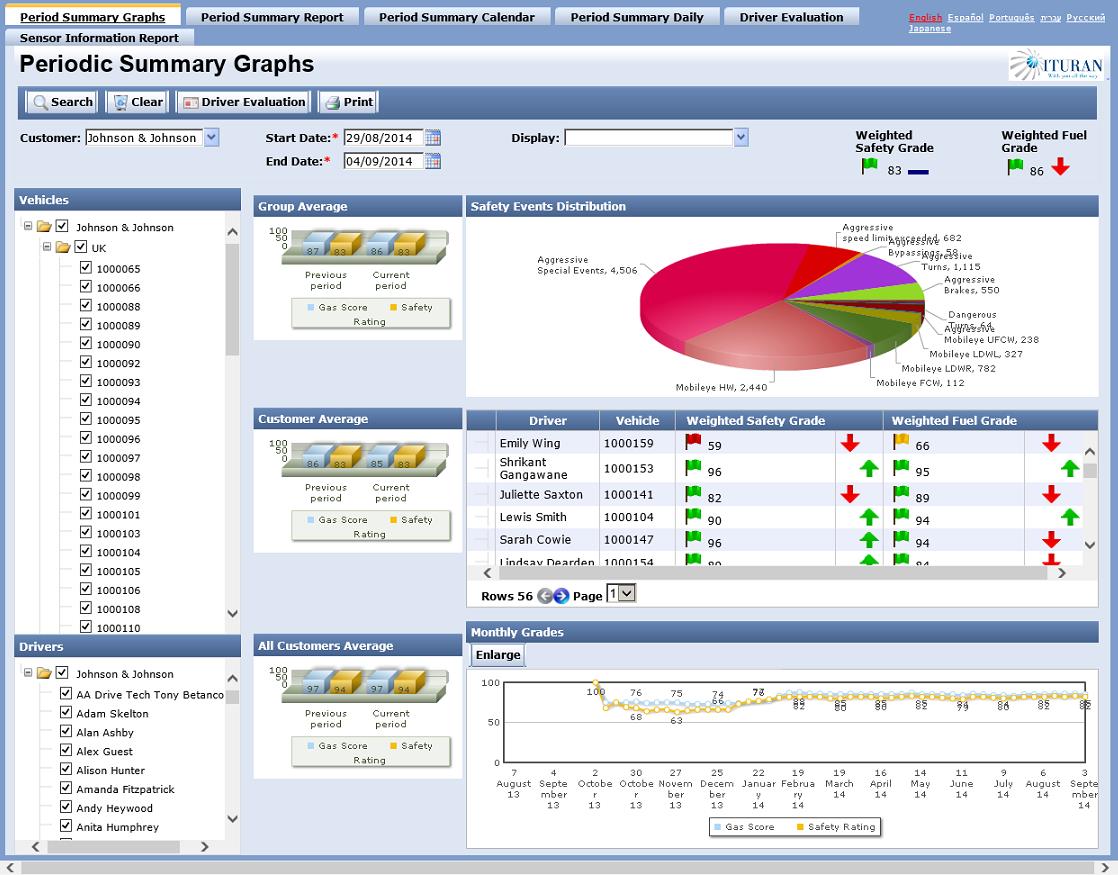
Task: Click Gas Score legend swatch in Group Average
Action: pyautogui.click(x=311, y=307)
